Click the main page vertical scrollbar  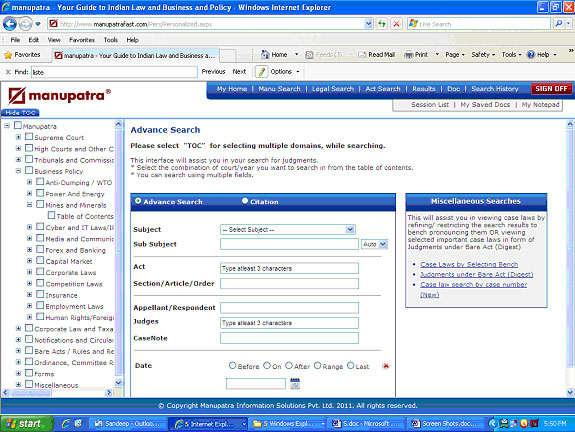pos(570,258)
